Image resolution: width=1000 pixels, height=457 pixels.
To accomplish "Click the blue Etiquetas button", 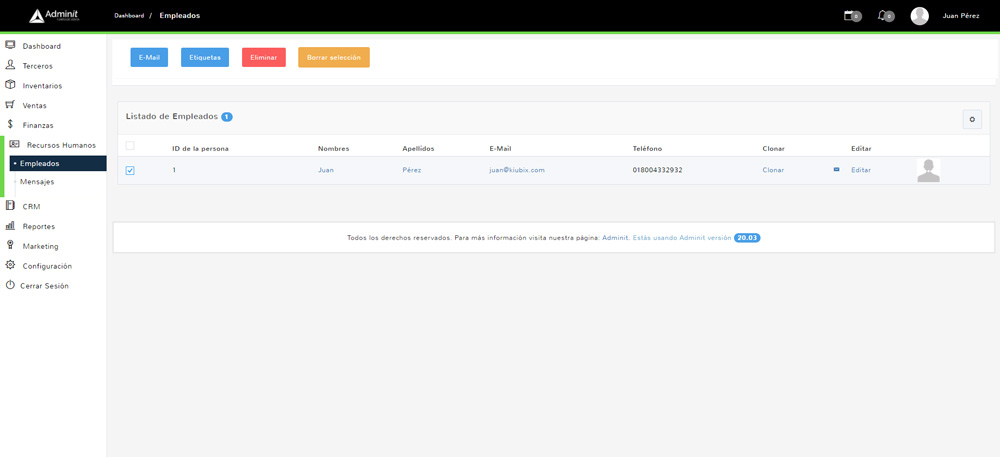I will pyautogui.click(x=205, y=58).
